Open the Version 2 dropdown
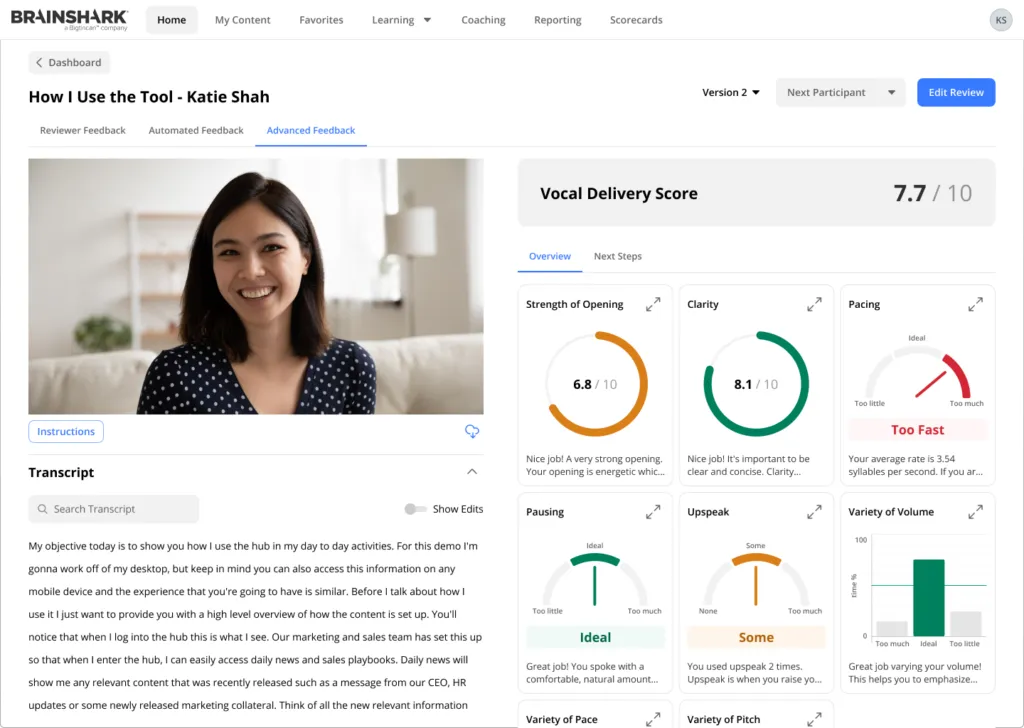This screenshot has height=728, width=1024. point(731,93)
